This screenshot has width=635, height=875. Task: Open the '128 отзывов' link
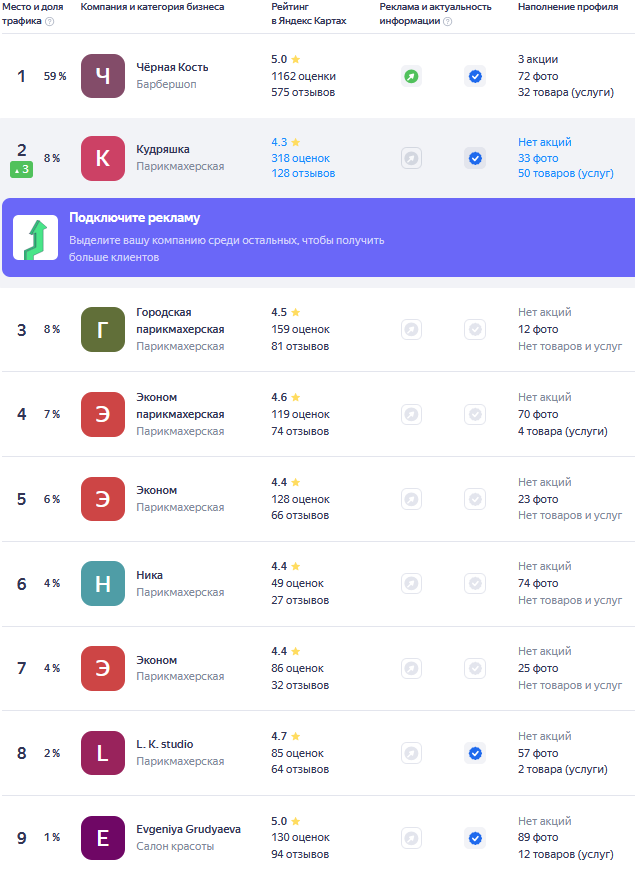[303, 174]
